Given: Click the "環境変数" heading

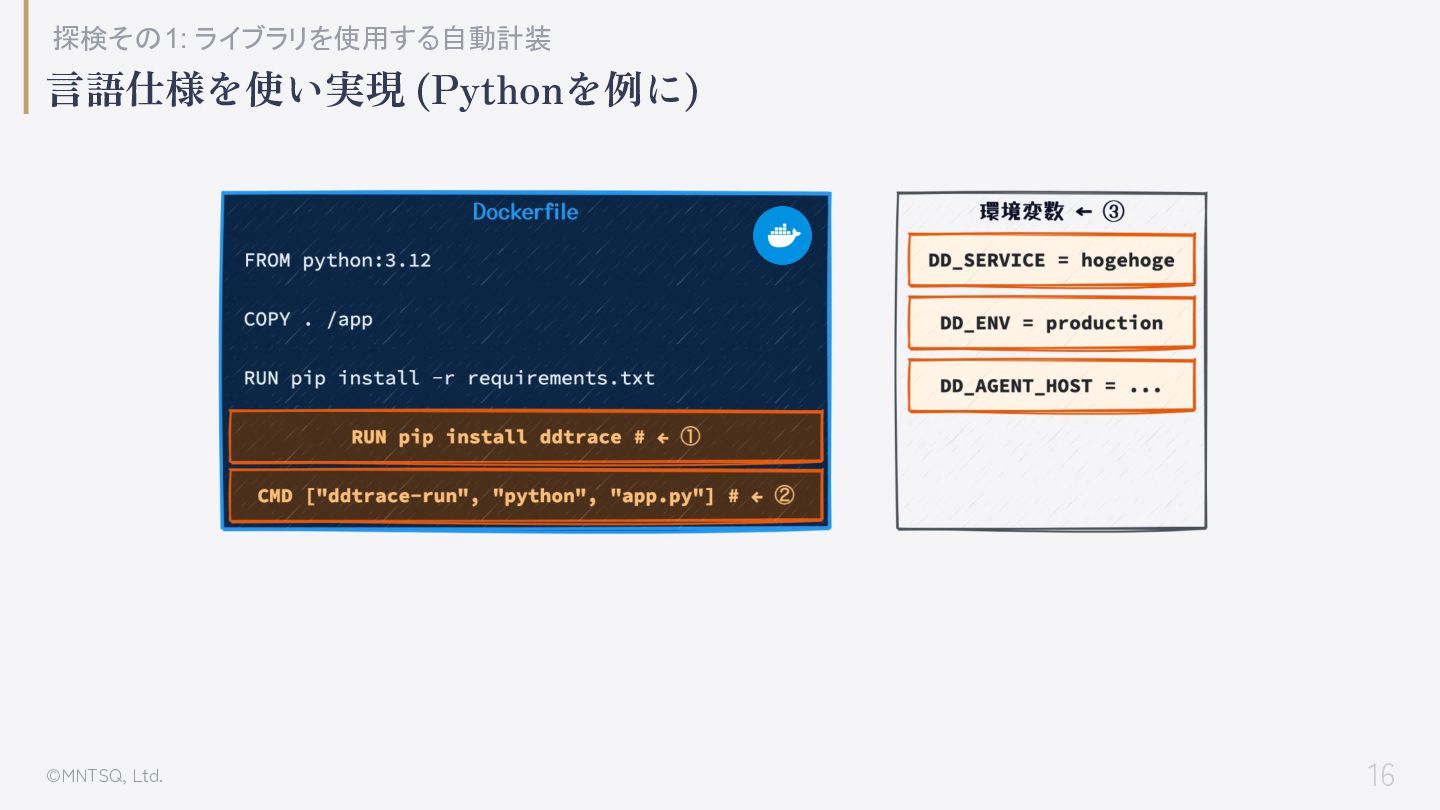Looking at the screenshot, I should (x=1021, y=211).
